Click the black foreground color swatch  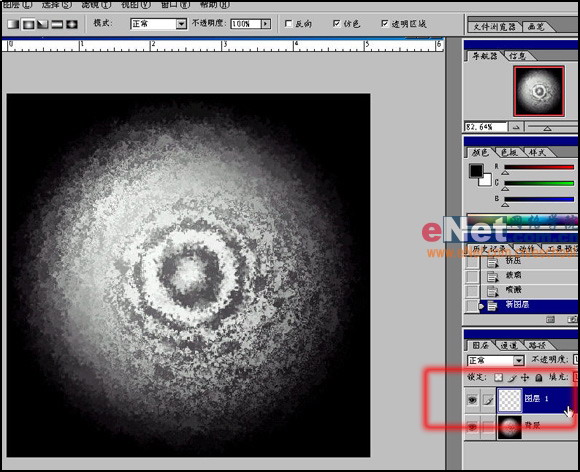click(x=476, y=171)
